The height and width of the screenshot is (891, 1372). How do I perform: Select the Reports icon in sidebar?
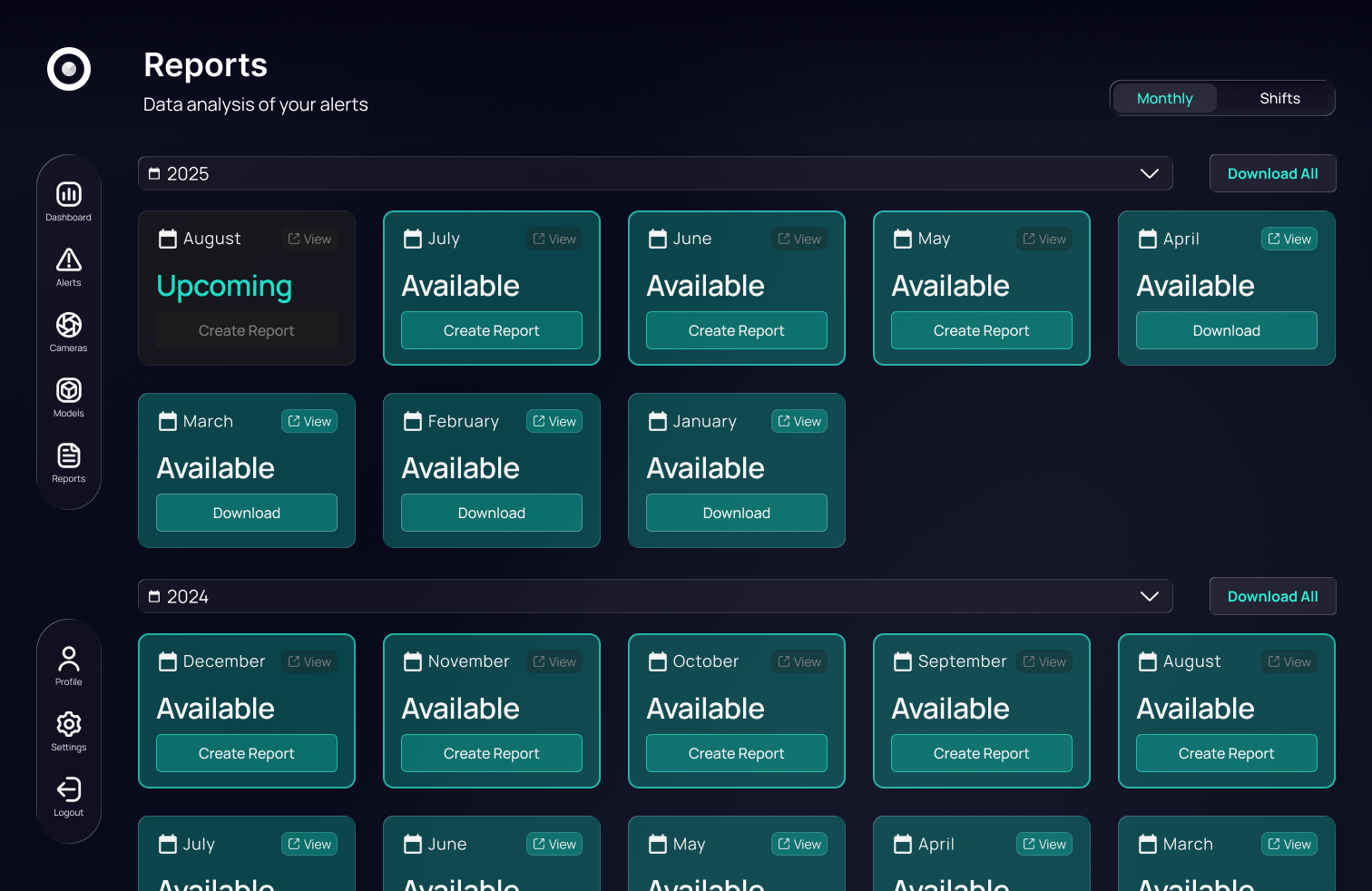[68, 458]
